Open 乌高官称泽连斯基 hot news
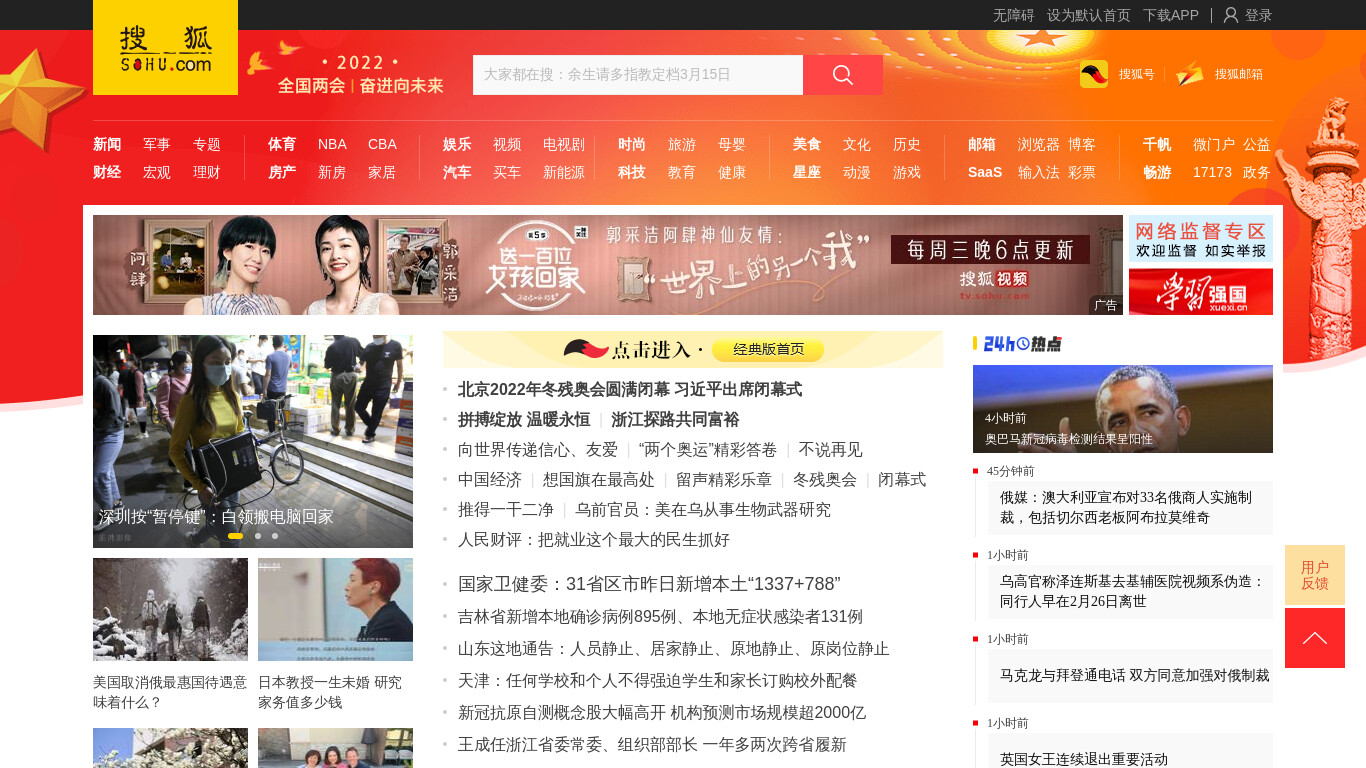 pos(1133,591)
